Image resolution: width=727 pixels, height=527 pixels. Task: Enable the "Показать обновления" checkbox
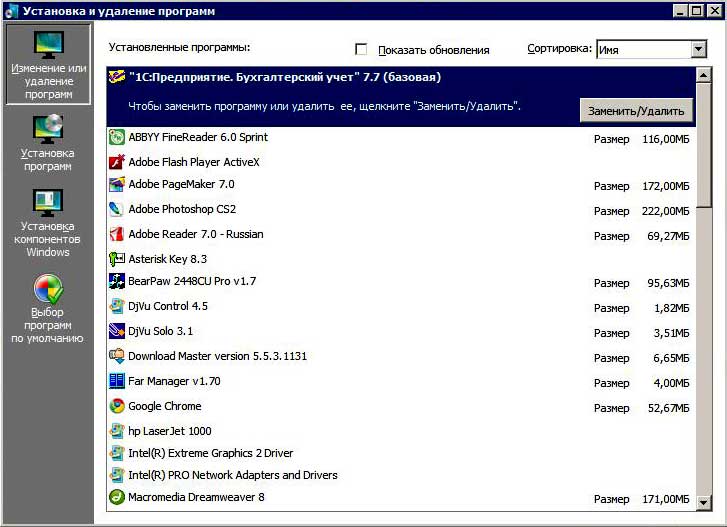tap(361, 50)
